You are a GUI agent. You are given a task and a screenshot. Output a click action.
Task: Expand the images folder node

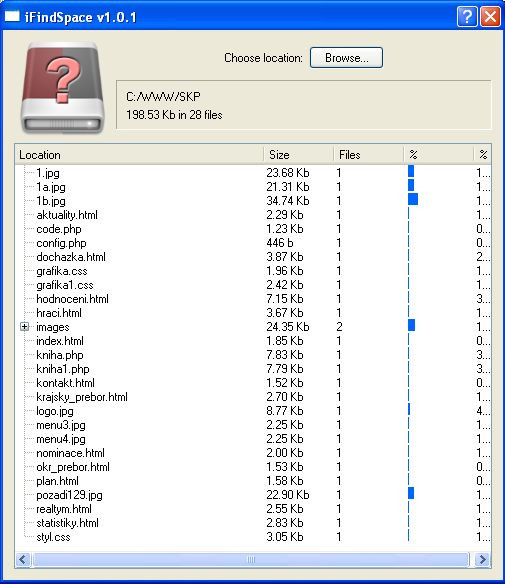25,327
